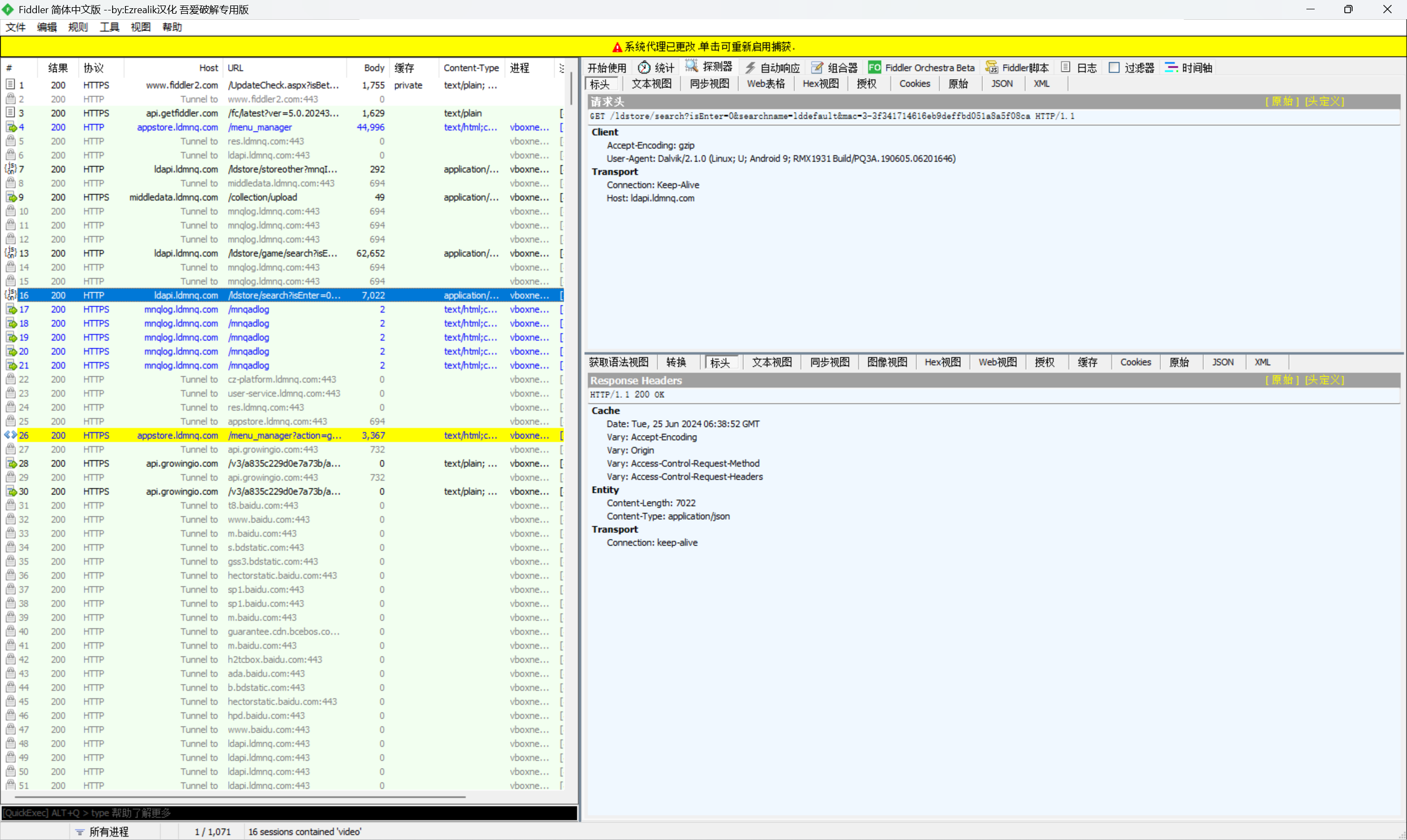Select session 13 /ldstore/game/search row

(x=283, y=253)
